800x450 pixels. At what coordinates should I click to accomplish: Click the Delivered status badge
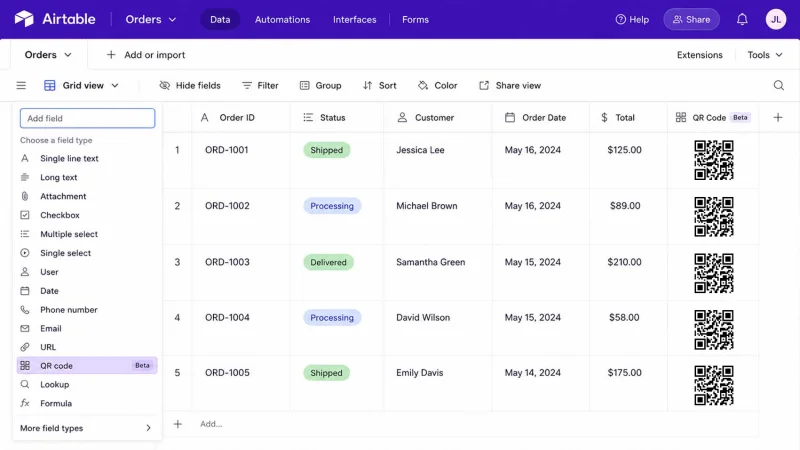328,262
